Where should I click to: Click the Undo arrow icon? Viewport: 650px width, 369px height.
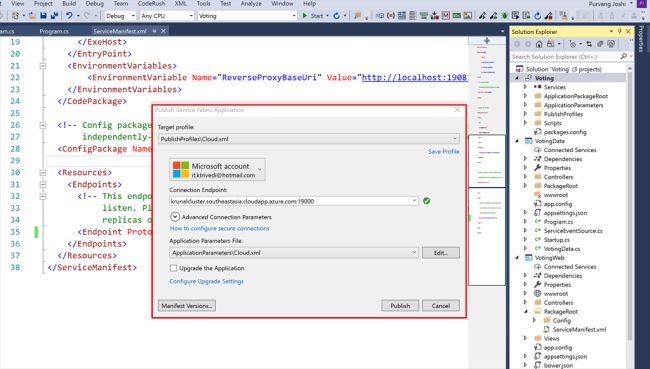tap(70, 16)
